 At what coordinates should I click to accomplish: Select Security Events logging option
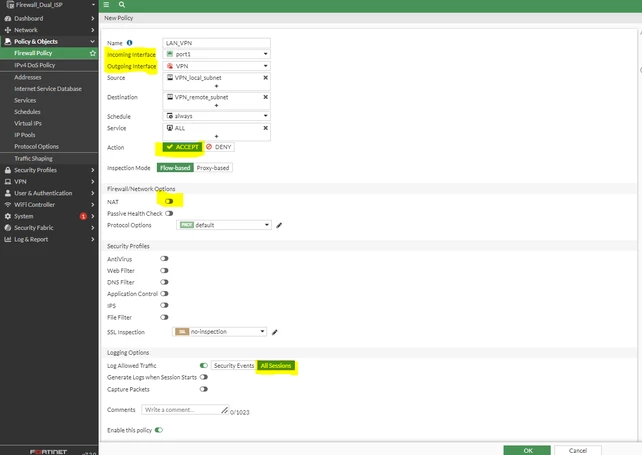click(x=234, y=366)
